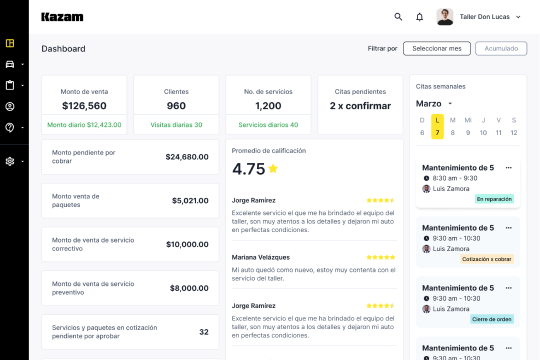The image size is (540, 360).
Task: Click Mariana Velázques reviewer name
Action: point(261,257)
